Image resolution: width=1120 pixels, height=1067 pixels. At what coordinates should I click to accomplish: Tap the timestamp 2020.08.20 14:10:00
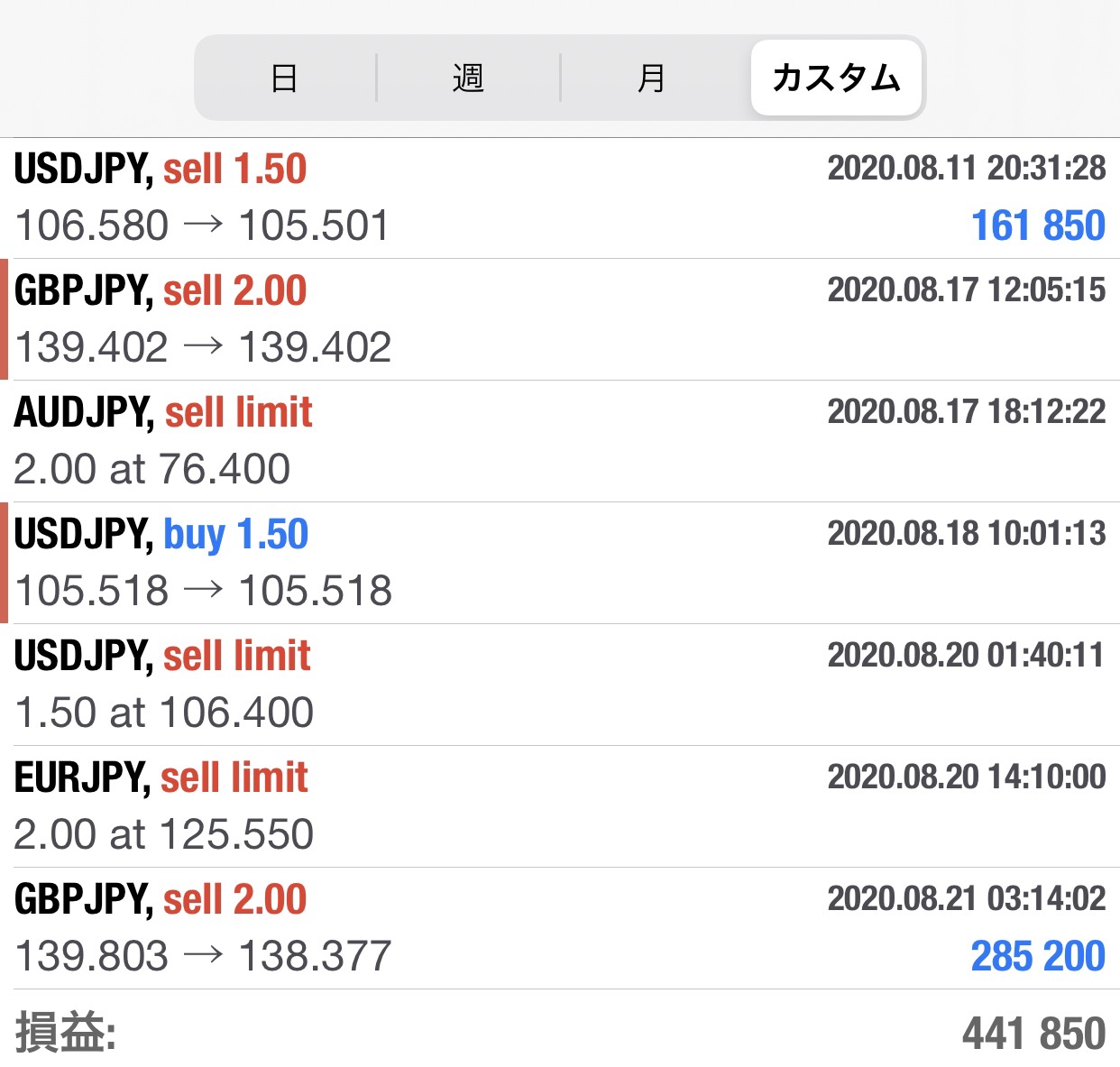pyautogui.click(x=967, y=777)
